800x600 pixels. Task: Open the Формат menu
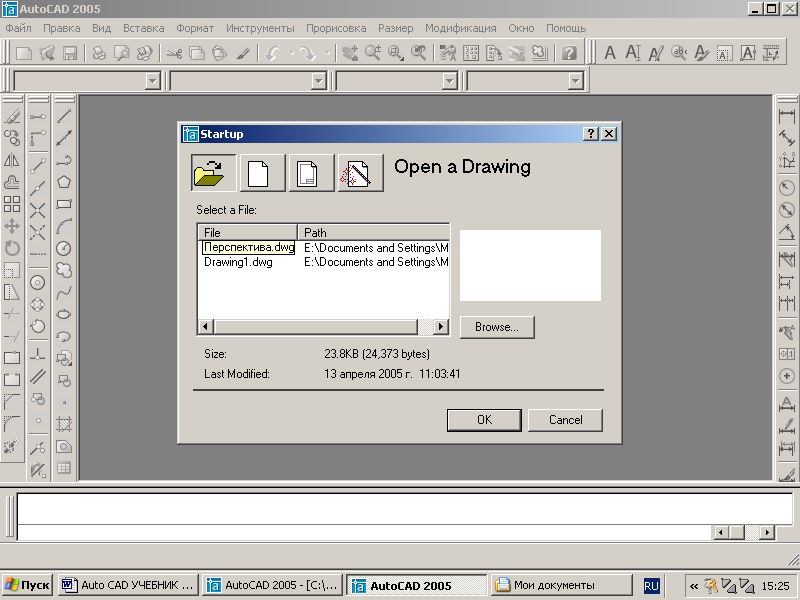195,28
